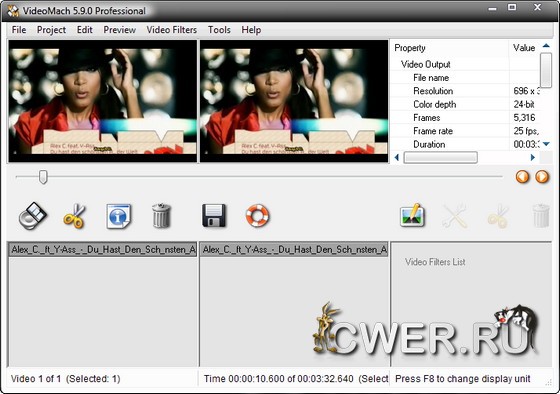The height and width of the screenshot is (394, 560).
Task: Click the timeline position slider handle
Action: pos(43,176)
